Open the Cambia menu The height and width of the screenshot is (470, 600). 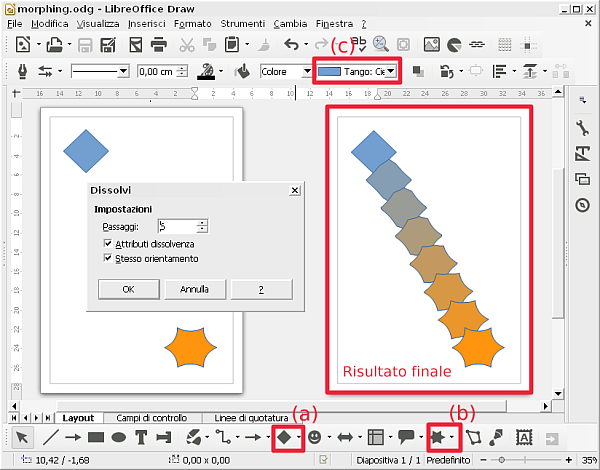coord(291,22)
